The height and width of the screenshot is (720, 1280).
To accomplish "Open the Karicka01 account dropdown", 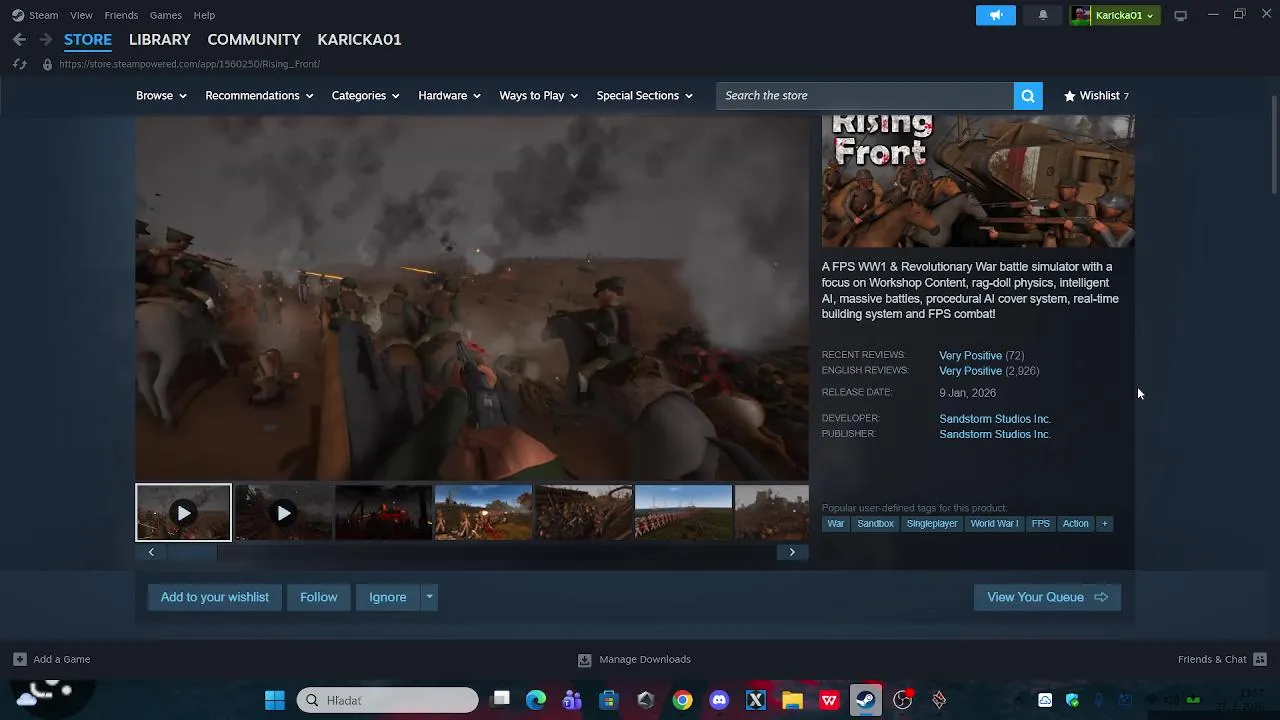I will pos(1125,15).
